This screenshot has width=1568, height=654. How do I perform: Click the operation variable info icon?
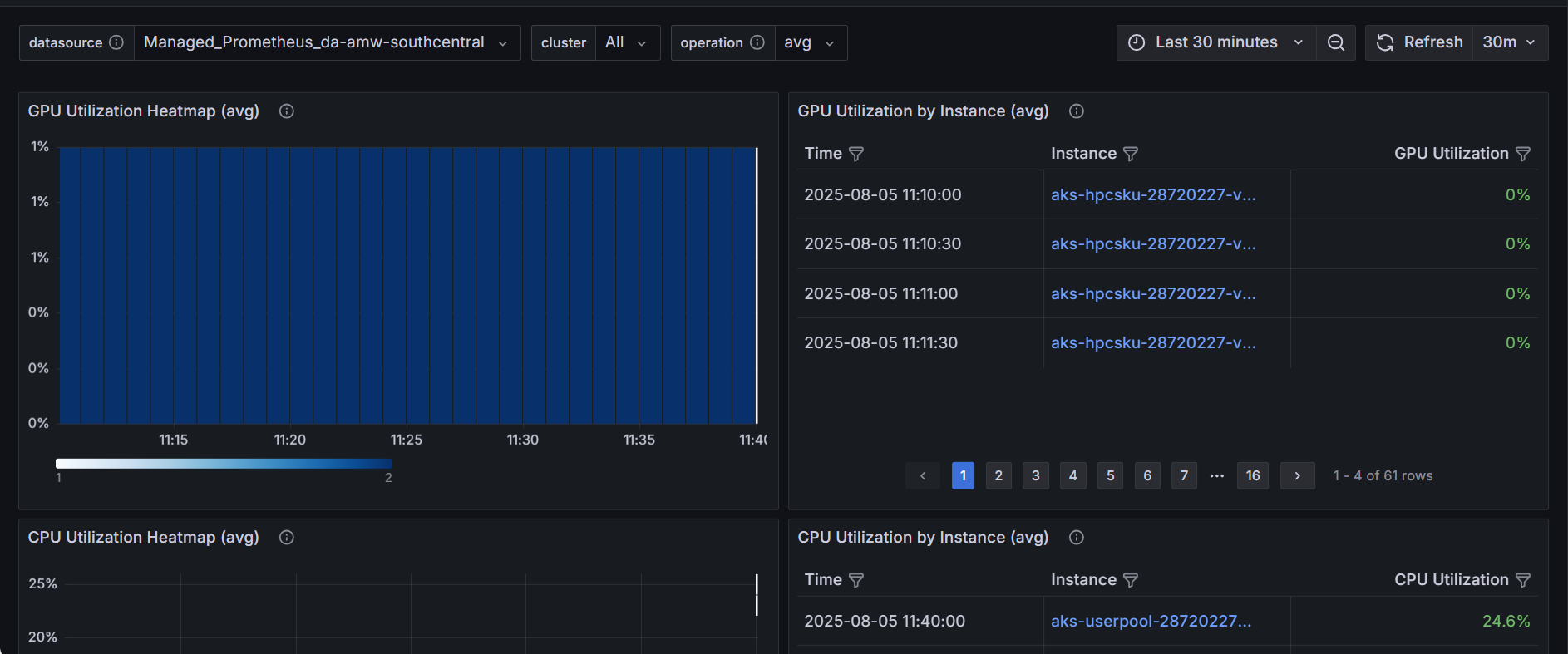[757, 42]
